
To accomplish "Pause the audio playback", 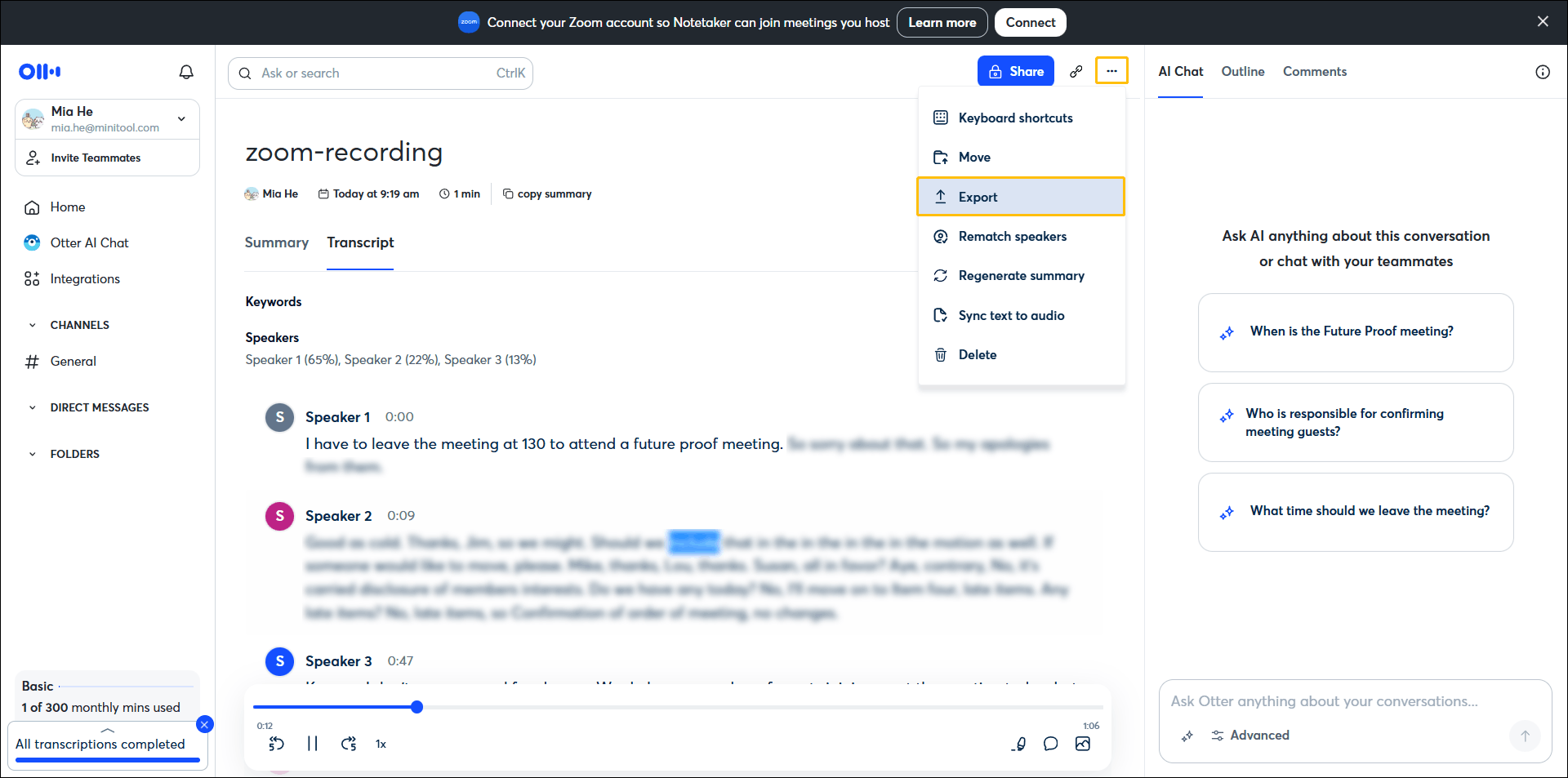I will tap(313, 744).
